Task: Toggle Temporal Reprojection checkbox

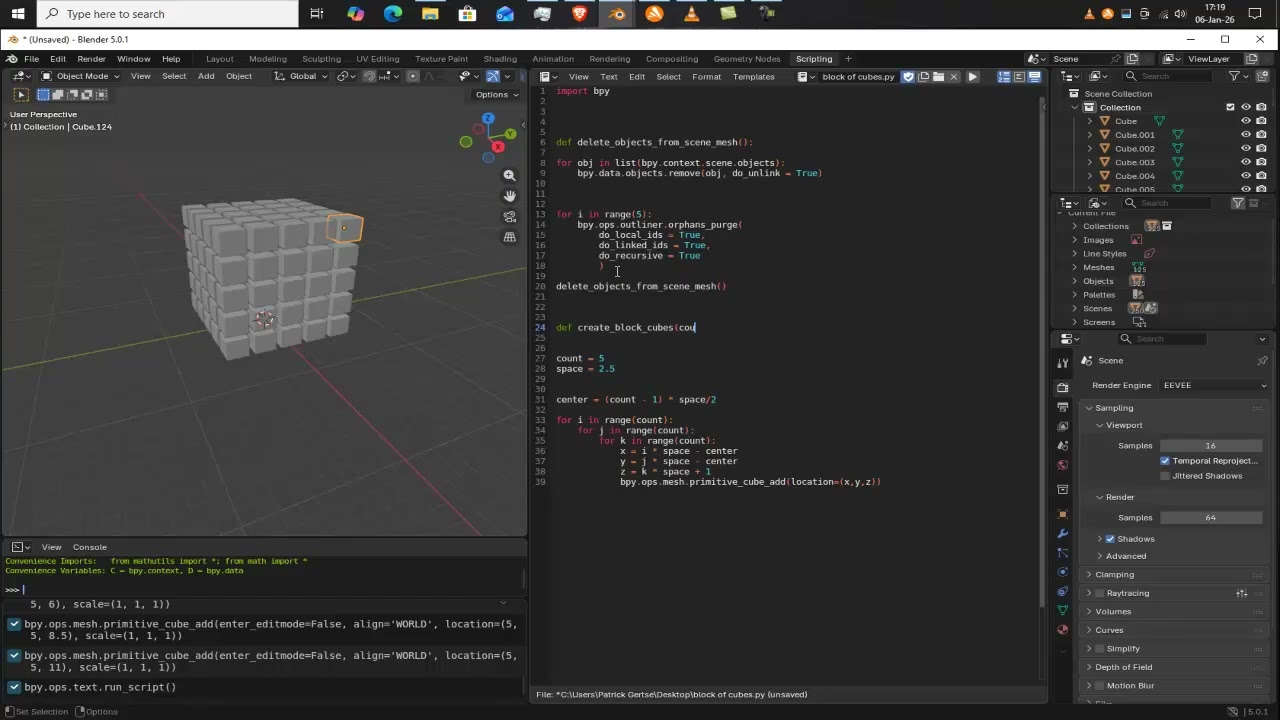Action: point(1165,461)
